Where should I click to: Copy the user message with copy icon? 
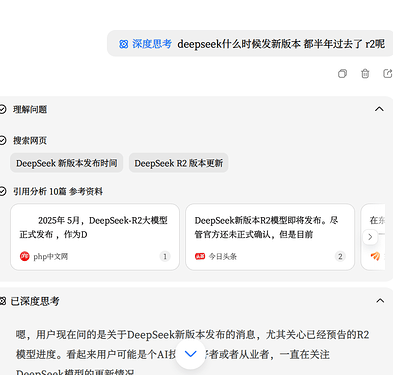342,73
